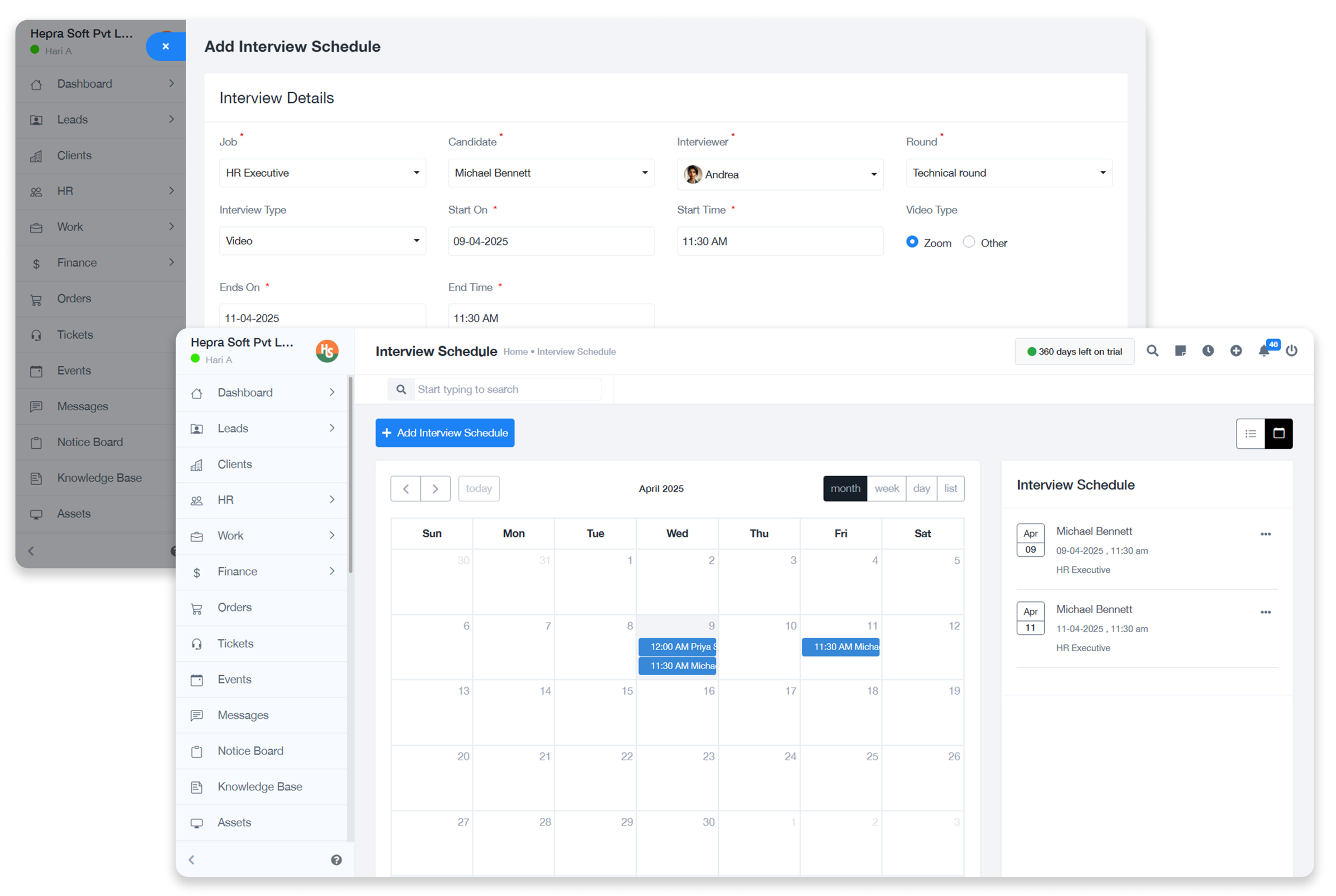Switch to list layout view icon
This screenshot has width=1336, height=896.
[x=1250, y=433]
